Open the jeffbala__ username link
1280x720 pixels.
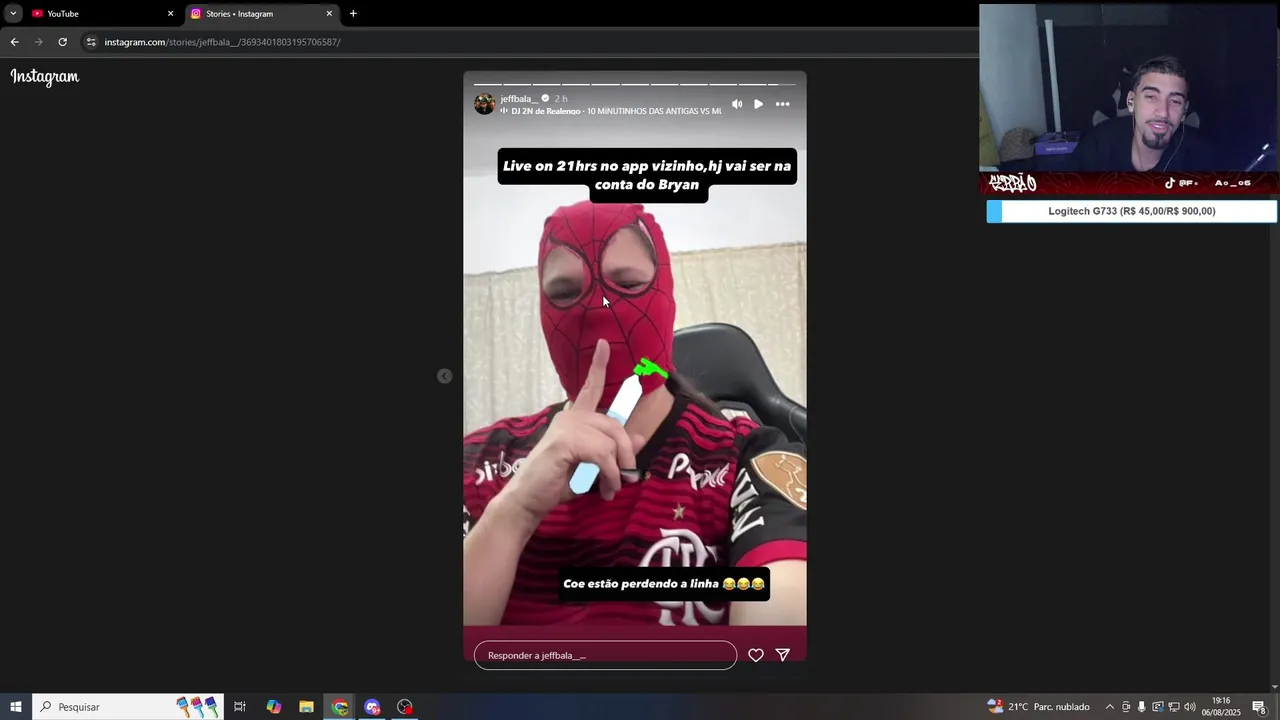520,99
